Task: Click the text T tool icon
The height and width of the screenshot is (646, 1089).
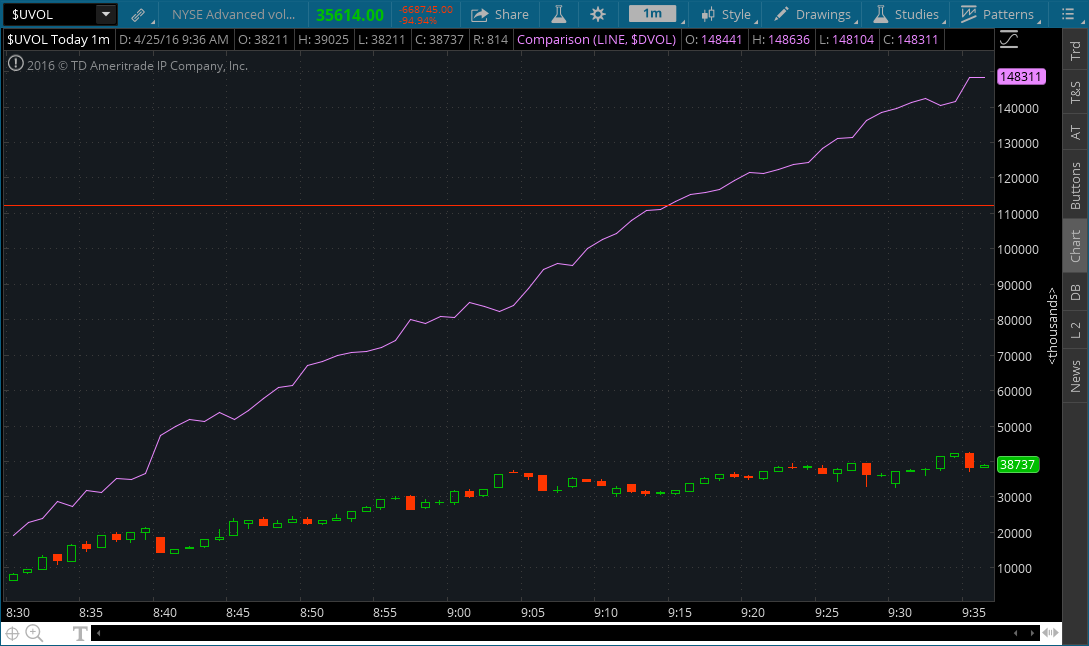Action: 80,633
